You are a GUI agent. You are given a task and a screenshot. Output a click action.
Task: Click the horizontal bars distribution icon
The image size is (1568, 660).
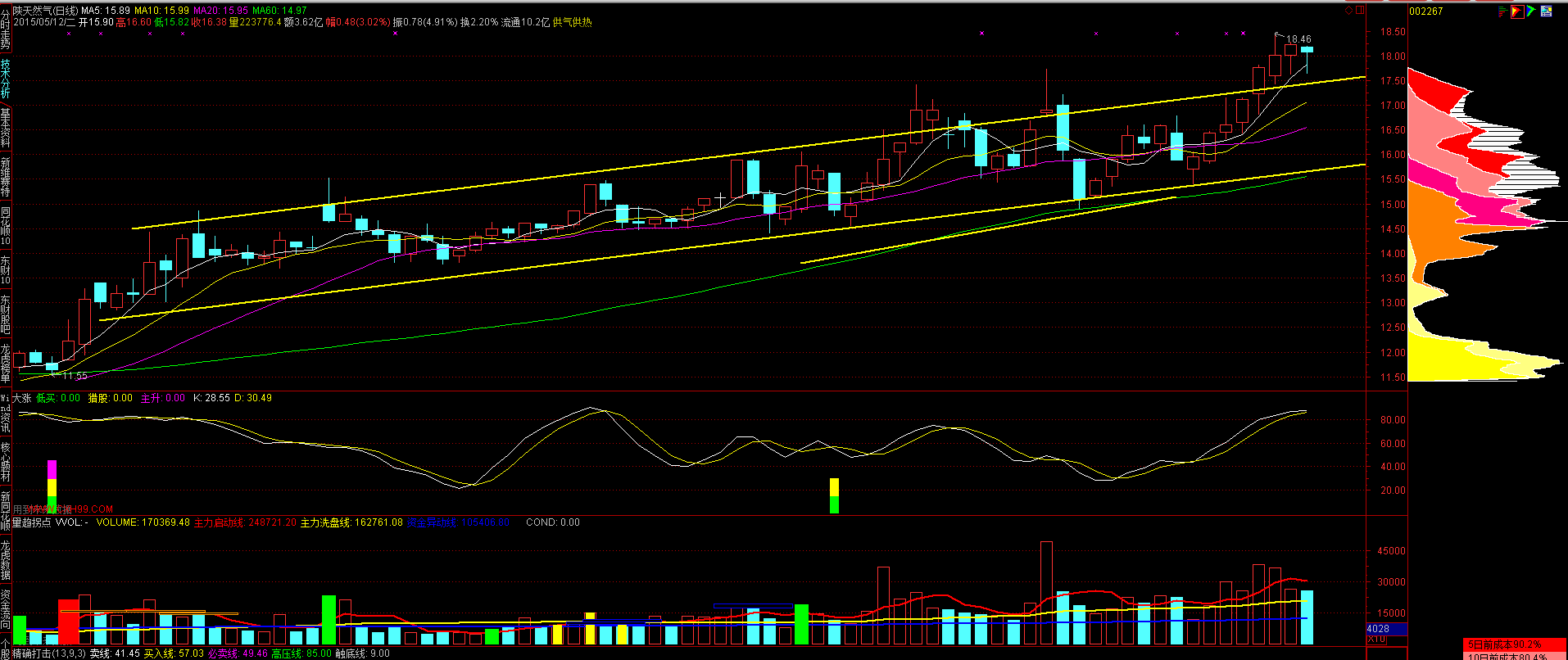pos(1502,11)
